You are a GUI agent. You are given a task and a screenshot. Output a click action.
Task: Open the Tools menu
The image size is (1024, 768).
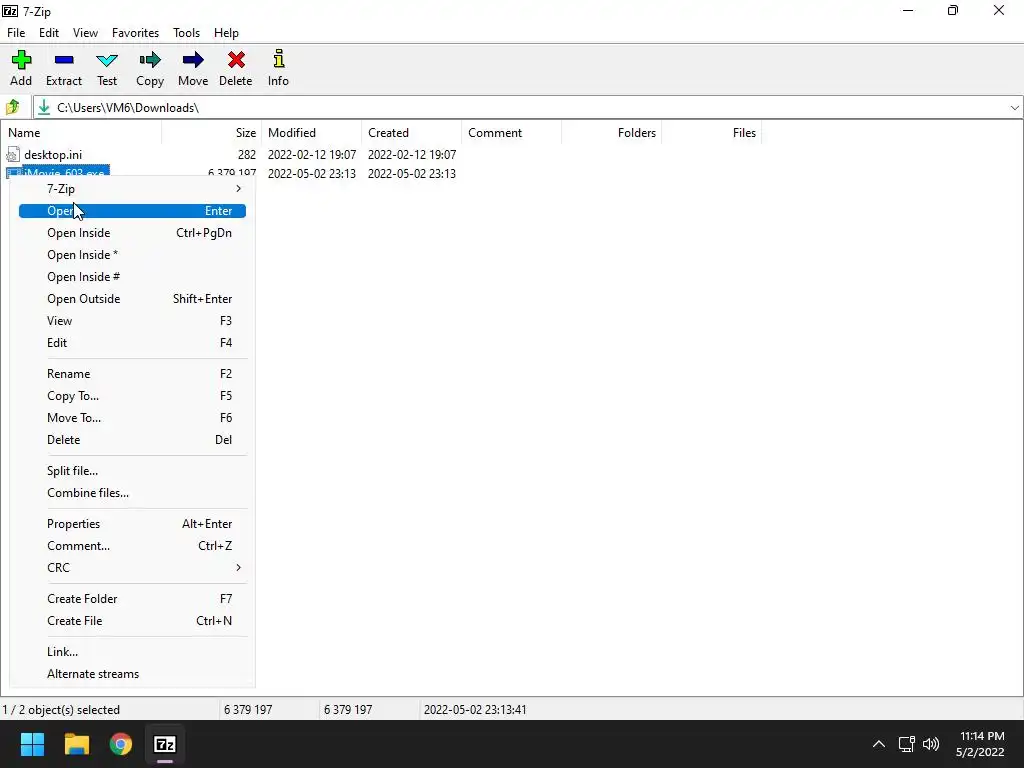pyautogui.click(x=186, y=33)
